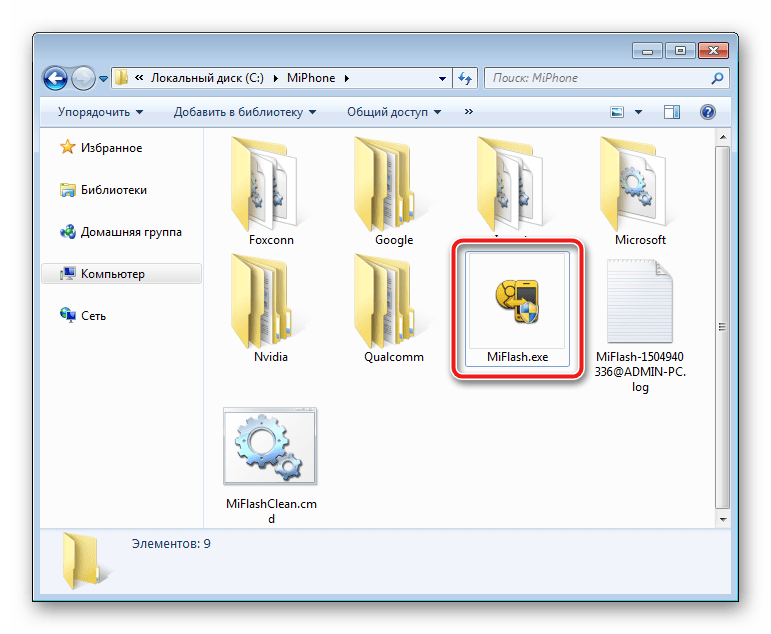Select the MiFlash.exe application icon

click(x=517, y=301)
